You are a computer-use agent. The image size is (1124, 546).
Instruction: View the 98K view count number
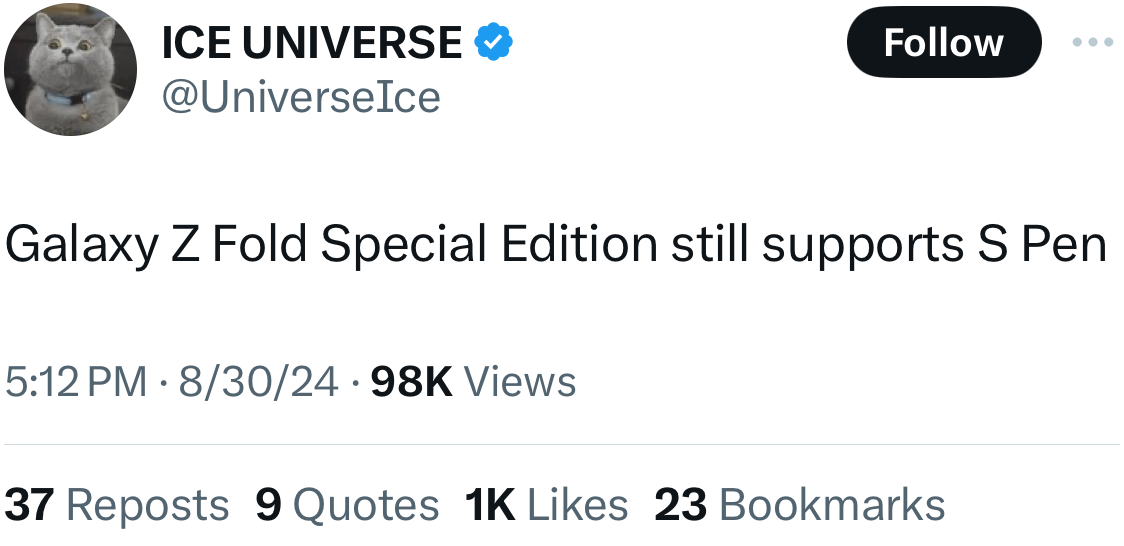point(411,382)
